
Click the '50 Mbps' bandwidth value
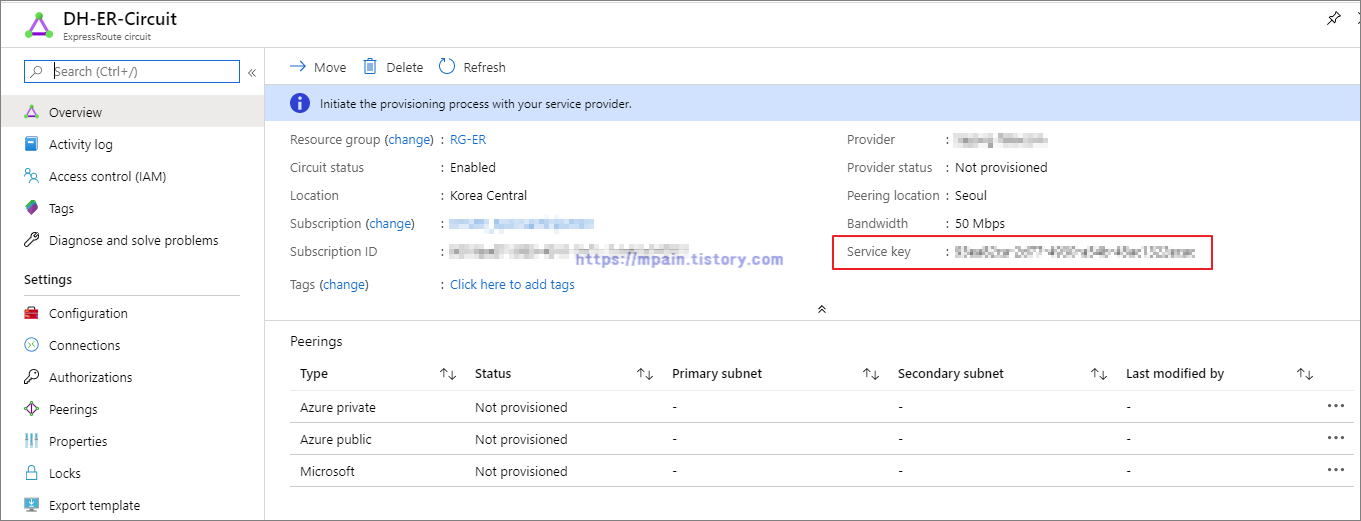980,224
